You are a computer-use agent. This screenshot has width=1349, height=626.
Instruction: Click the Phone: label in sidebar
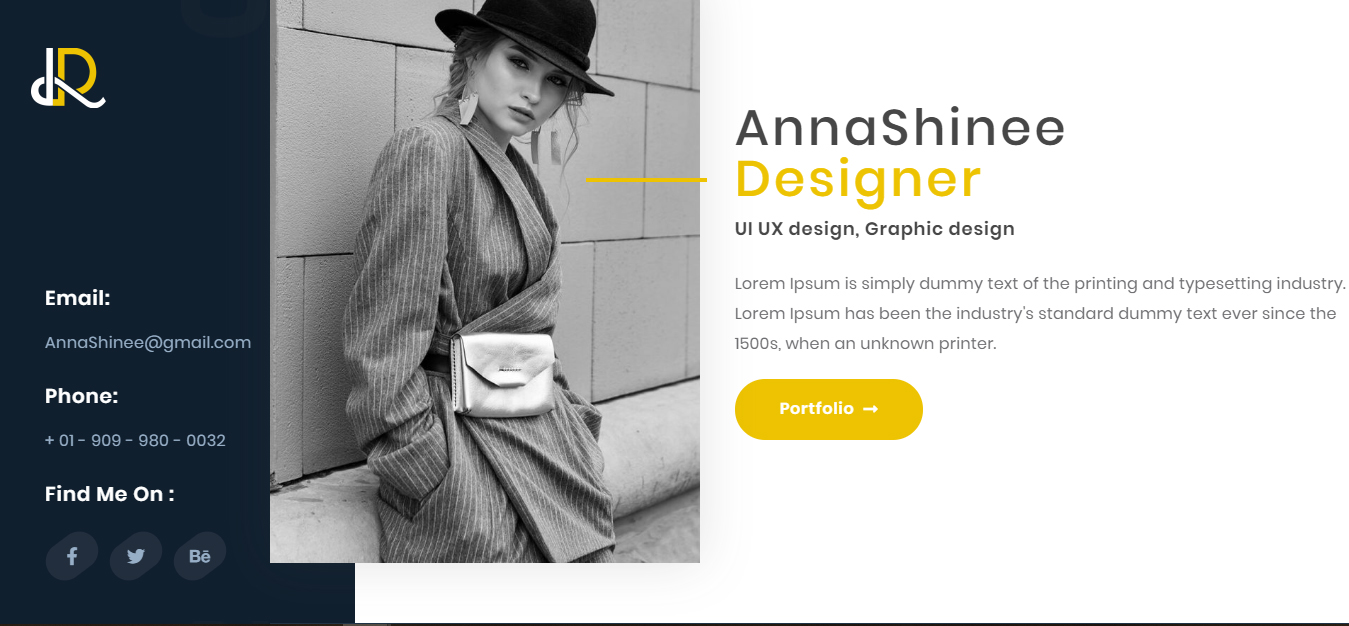(x=82, y=396)
